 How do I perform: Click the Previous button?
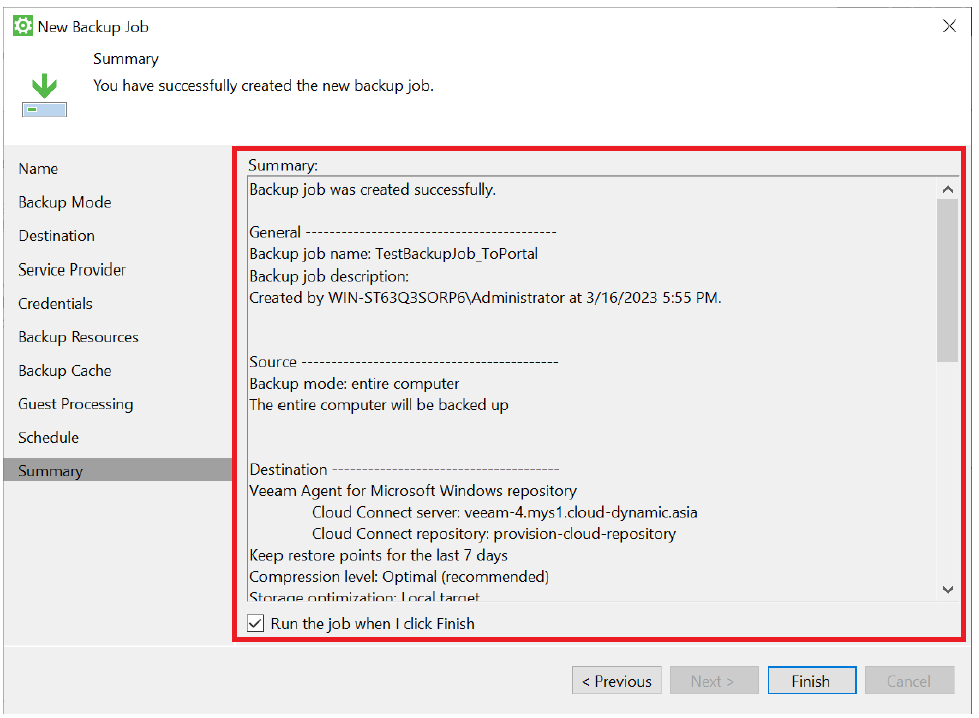pyautogui.click(x=617, y=681)
